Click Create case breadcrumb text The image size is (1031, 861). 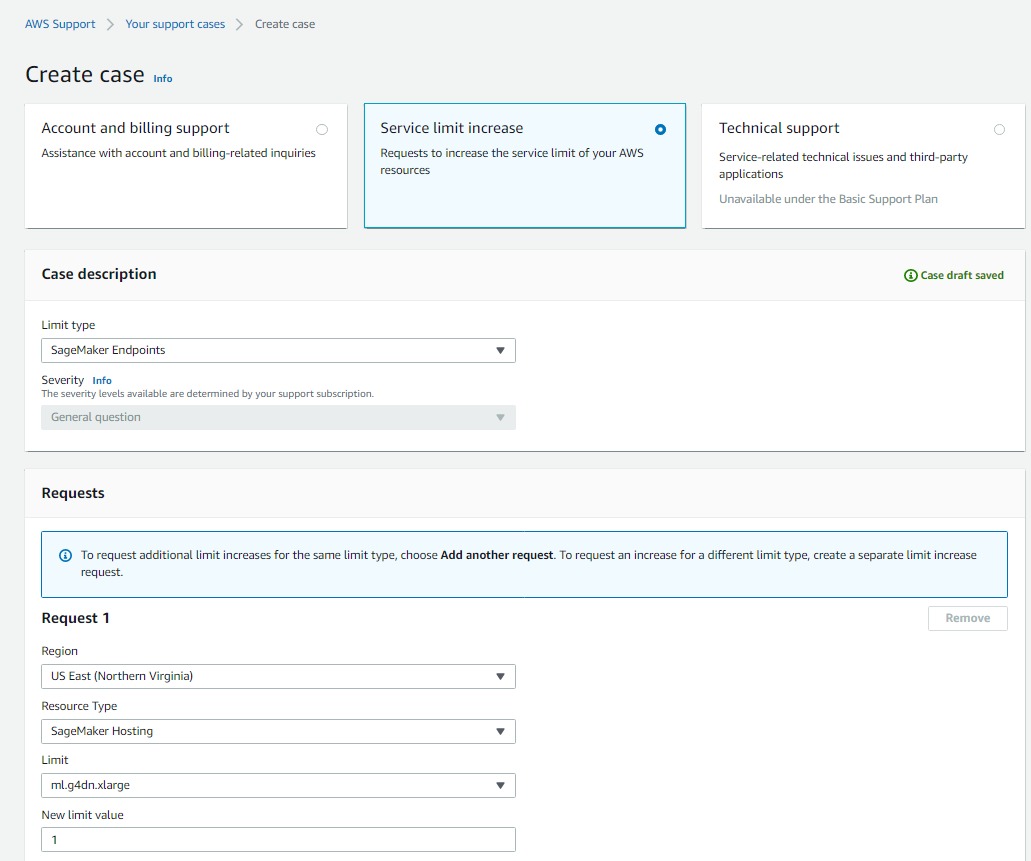pyautogui.click(x=285, y=24)
